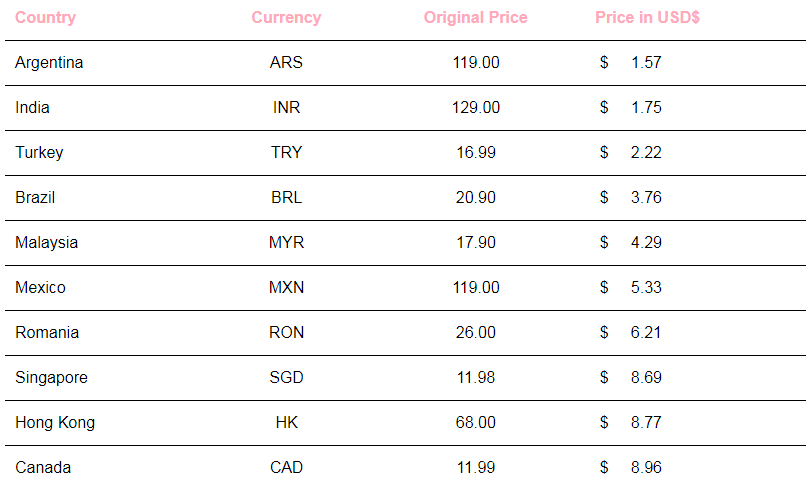Select Brazil's USD price 3.76
809x490 pixels.
646,197
